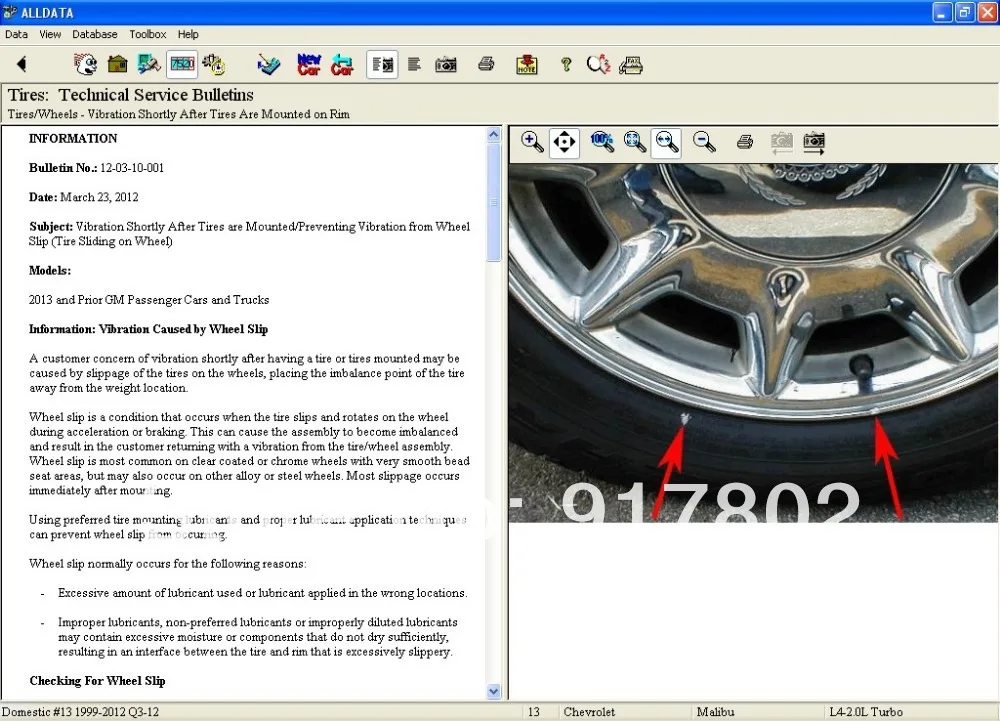Click the green question mark help icon
1000x721 pixels.
click(566, 64)
